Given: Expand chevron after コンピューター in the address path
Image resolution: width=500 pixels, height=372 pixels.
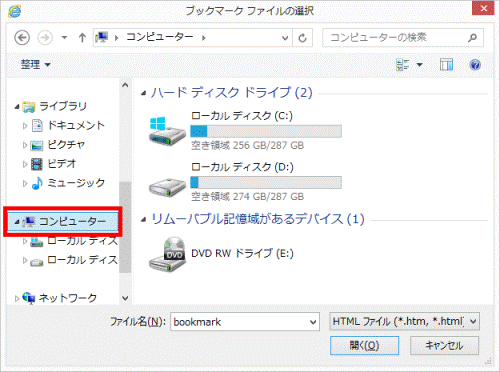Looking at the screenshot, I should coord(204,38).
